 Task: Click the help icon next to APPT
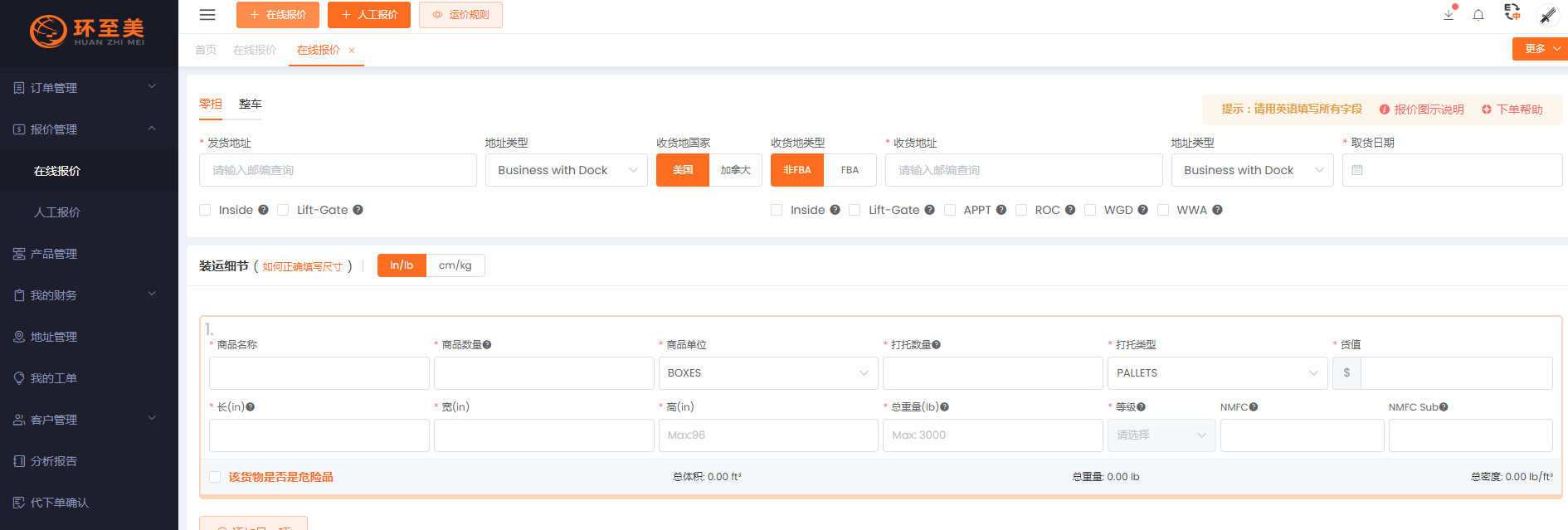1001,210
